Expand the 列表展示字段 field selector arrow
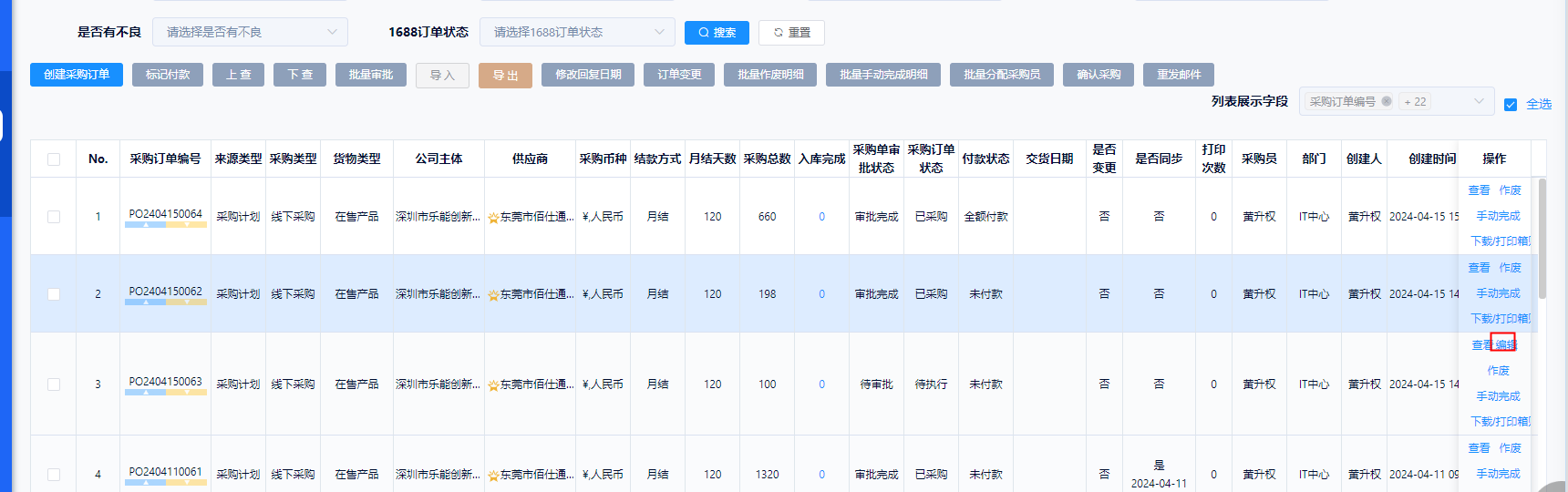This screenshot has width=1568, height=492. pos(1479,101)
